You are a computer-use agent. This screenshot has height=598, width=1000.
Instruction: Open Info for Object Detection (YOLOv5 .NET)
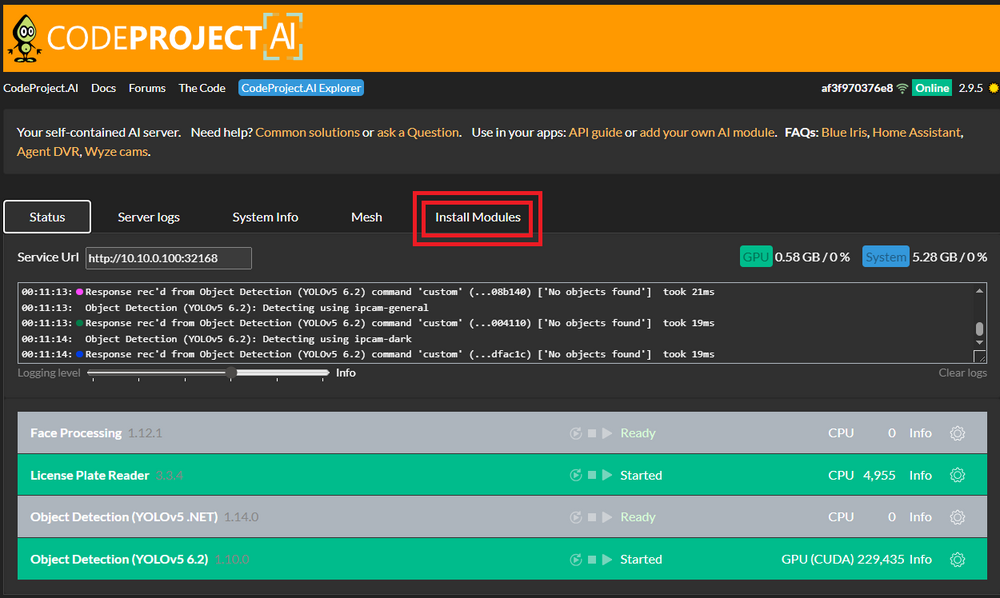(x=920, y=517)
